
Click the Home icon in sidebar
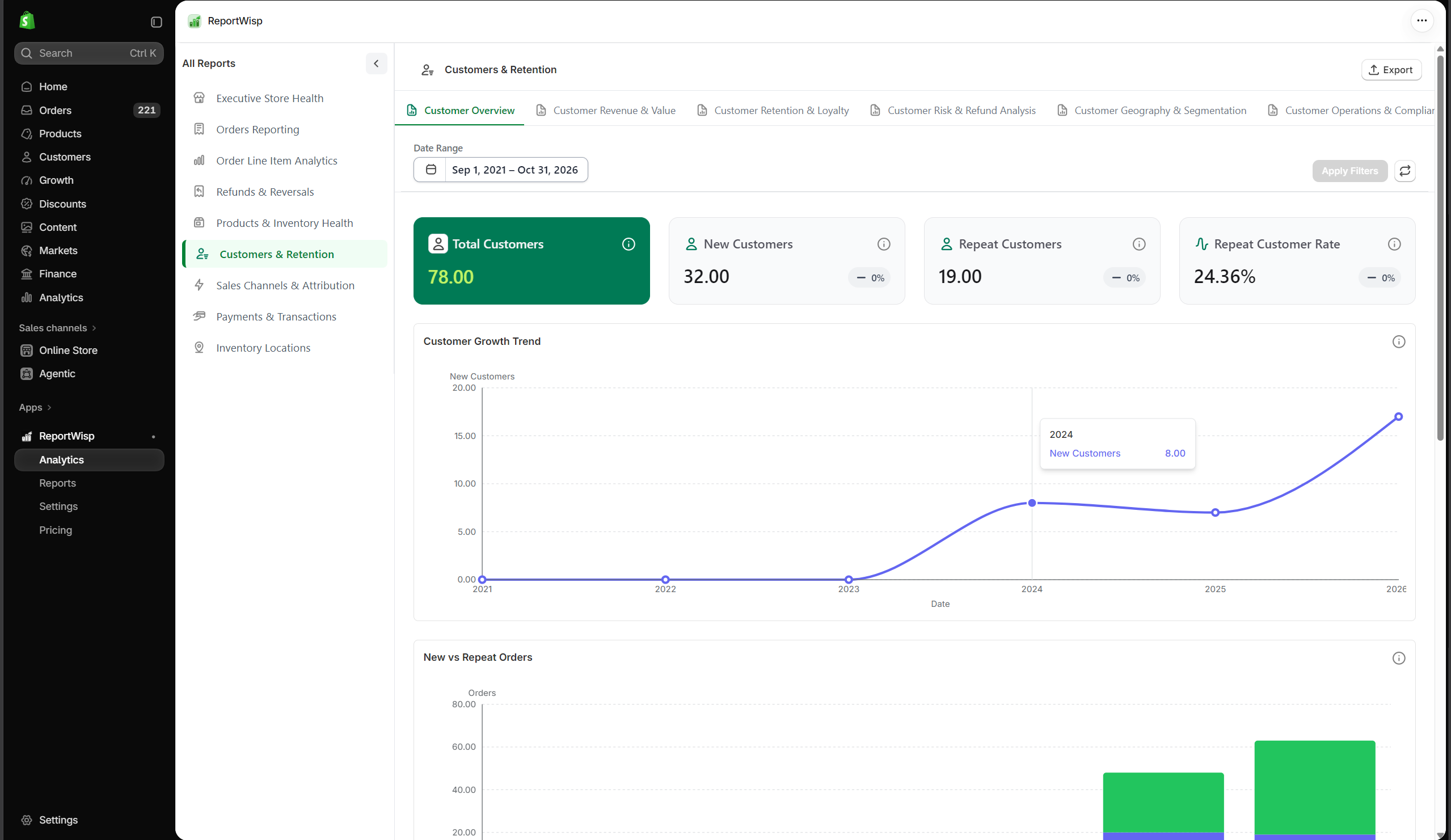click(x=27, y=86)
